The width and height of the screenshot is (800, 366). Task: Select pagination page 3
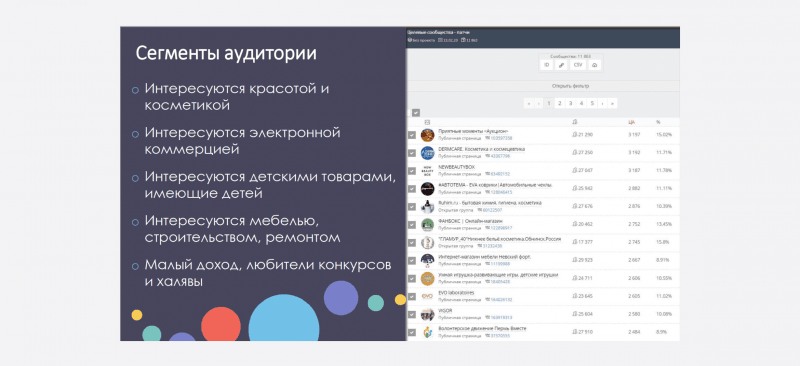pos(570,103)
